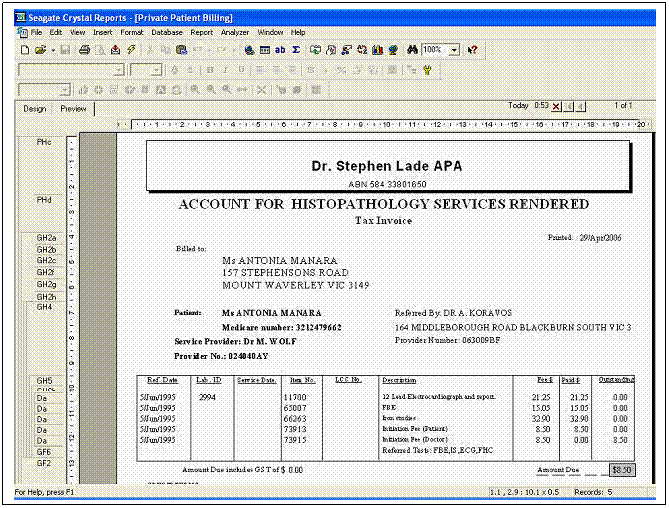Find text using binoculars icon
This screenshot has width=669, height=508.
click(412, 50)
